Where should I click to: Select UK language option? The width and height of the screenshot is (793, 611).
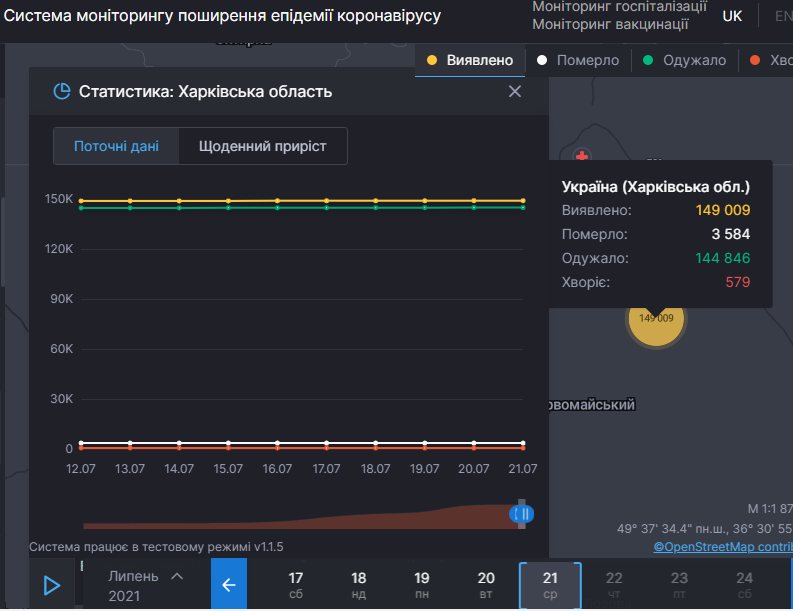coord(732,16)
